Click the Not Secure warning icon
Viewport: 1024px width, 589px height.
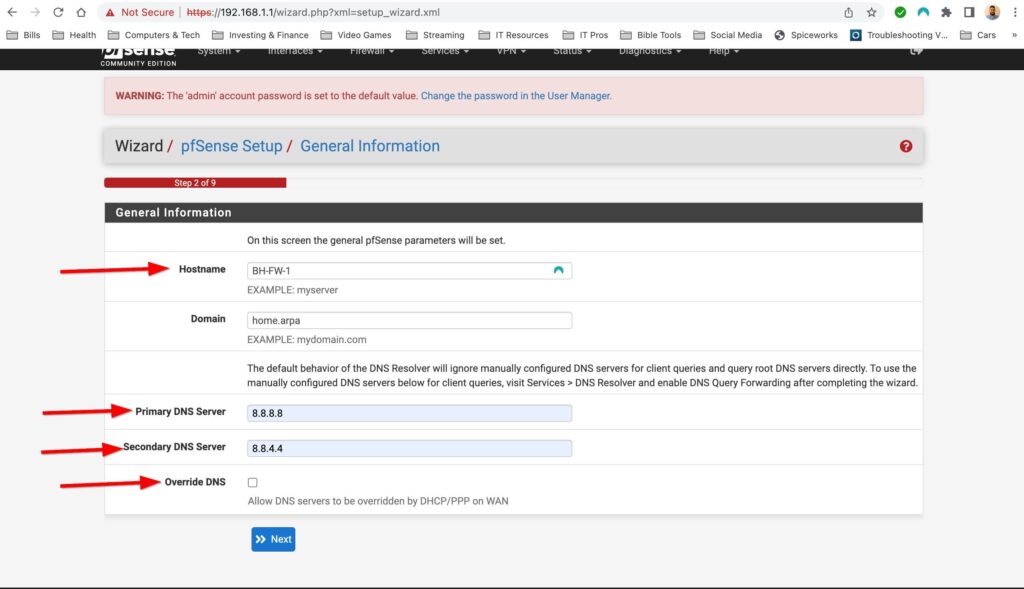click(110, 12)
